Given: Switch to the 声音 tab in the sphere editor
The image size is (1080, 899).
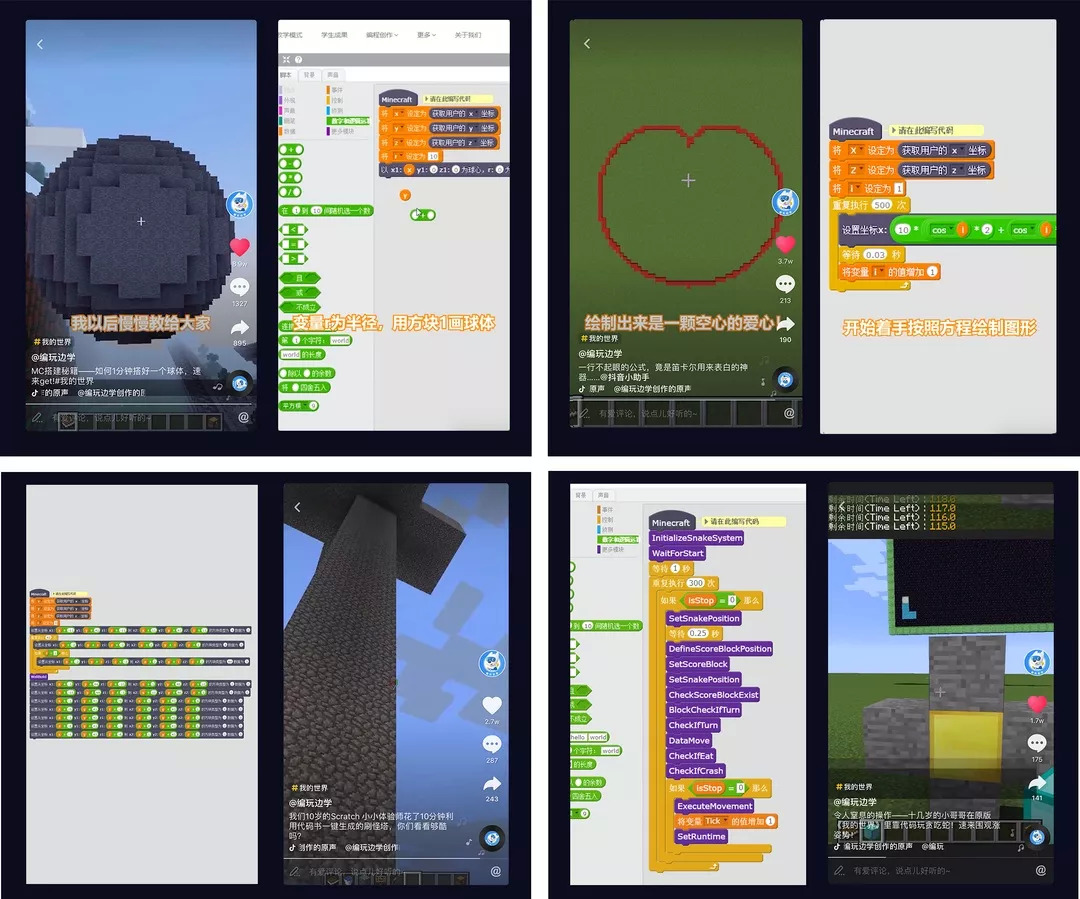Looking at the screenshot, I should [333, 74].
